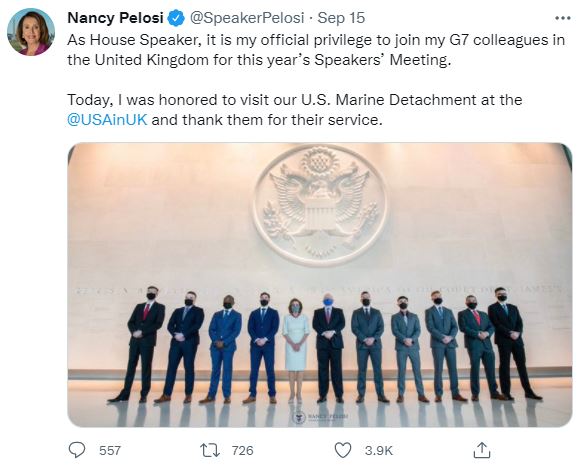The width and height of the screenshot is (582, 469).
Task: Click the watermark logo at photo bottom
Action: pos(320,417)
